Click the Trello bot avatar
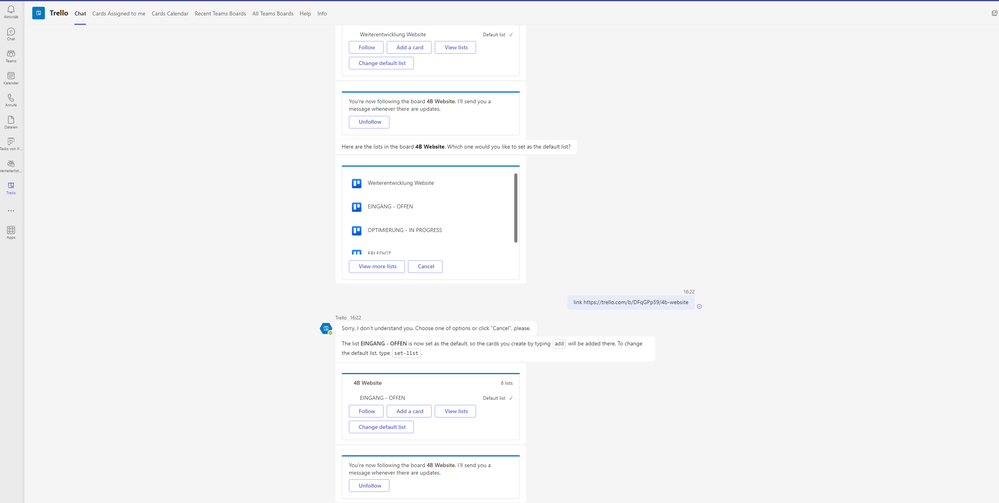999x503 pixels. (326, 328)
